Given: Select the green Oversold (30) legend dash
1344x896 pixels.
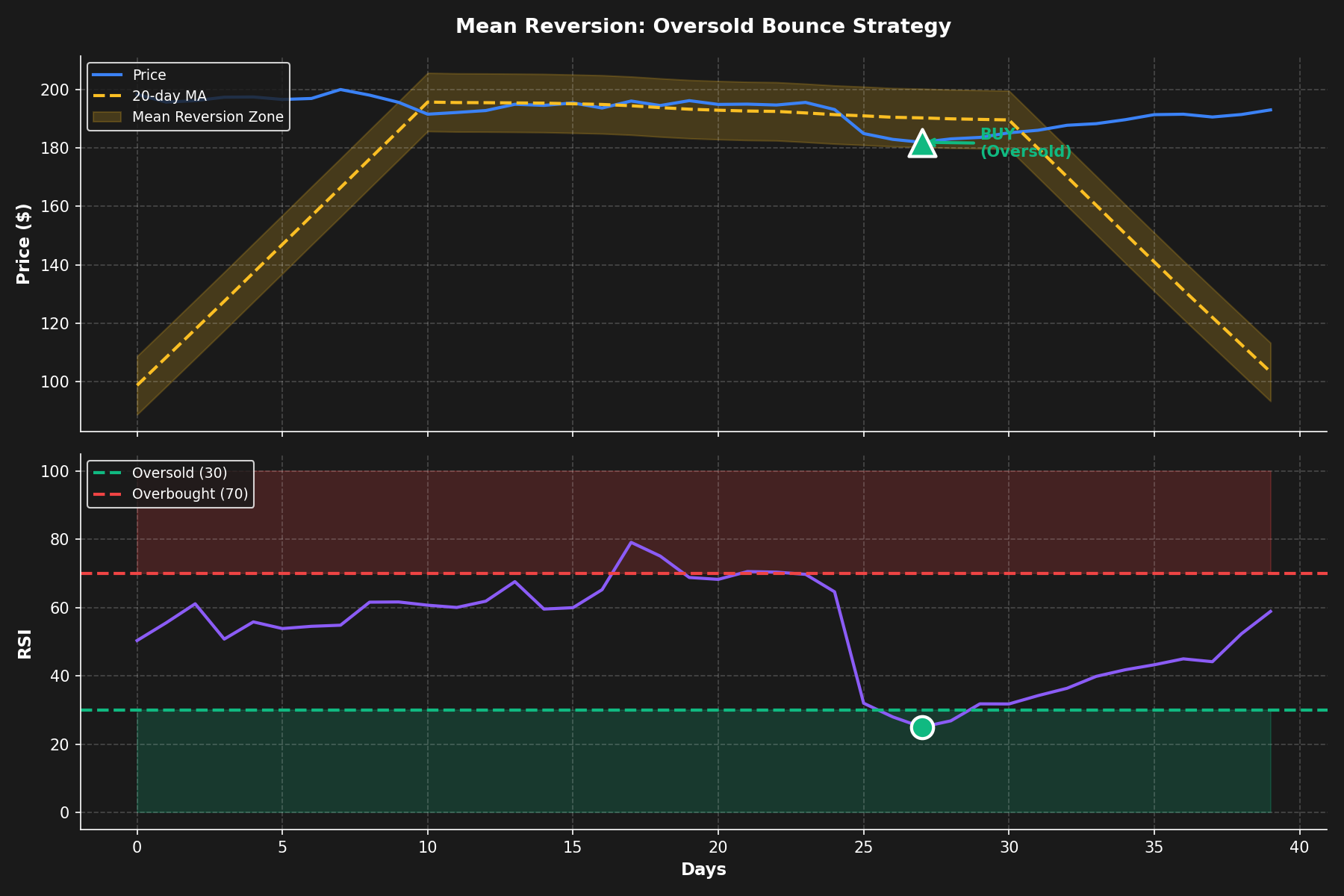Looking at the screenshot, I should click(x=108, y=472).
